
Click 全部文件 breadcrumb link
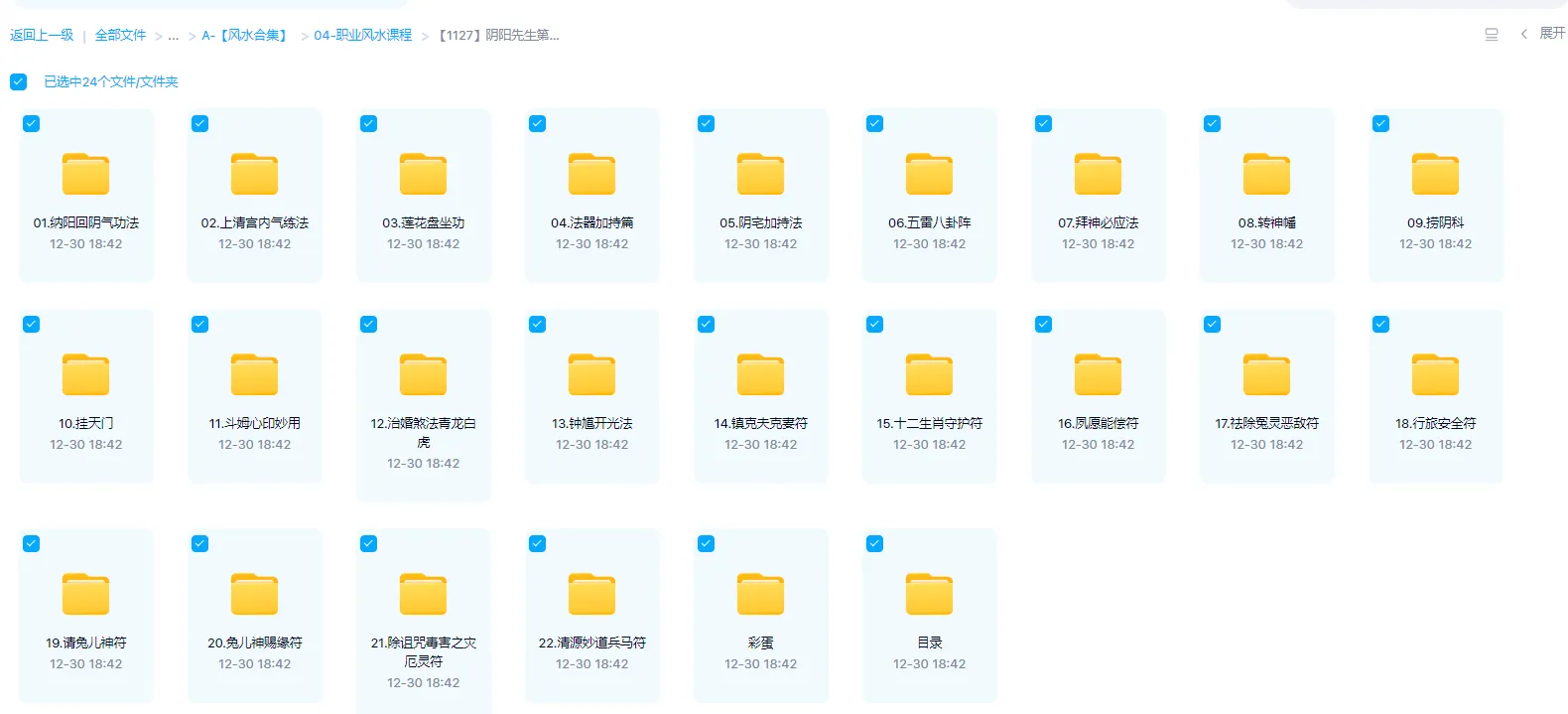(x=120, y=36)
